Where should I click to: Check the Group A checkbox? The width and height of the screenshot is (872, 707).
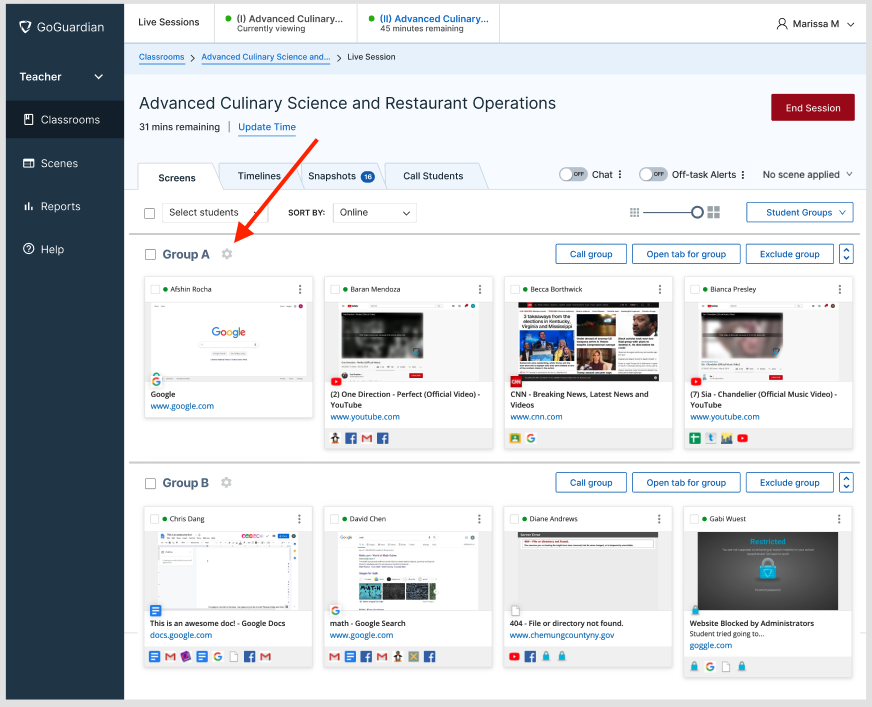coord(150,255)
